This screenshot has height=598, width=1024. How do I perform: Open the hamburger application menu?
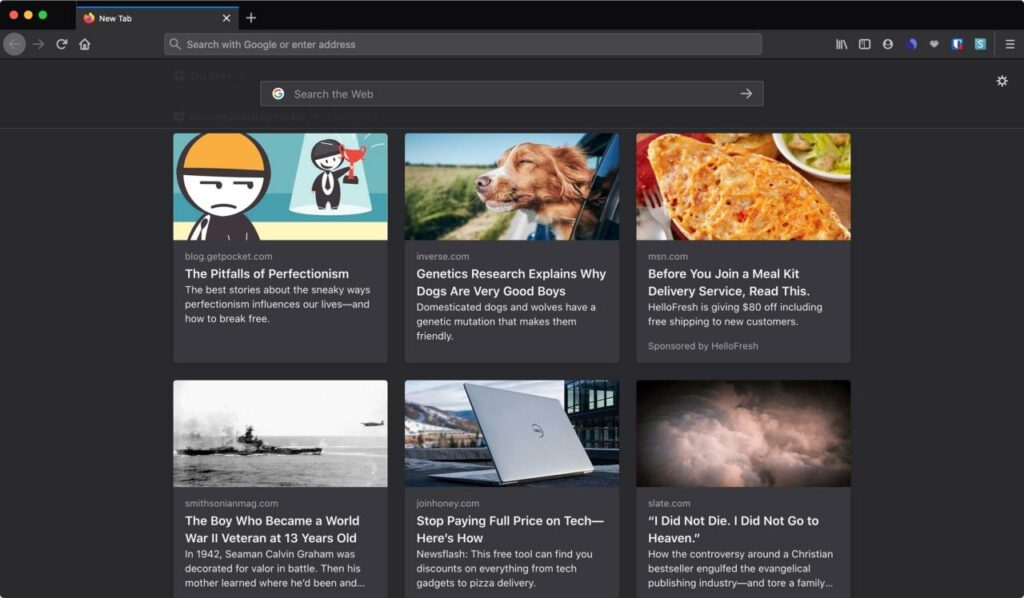click(1010, 44)
